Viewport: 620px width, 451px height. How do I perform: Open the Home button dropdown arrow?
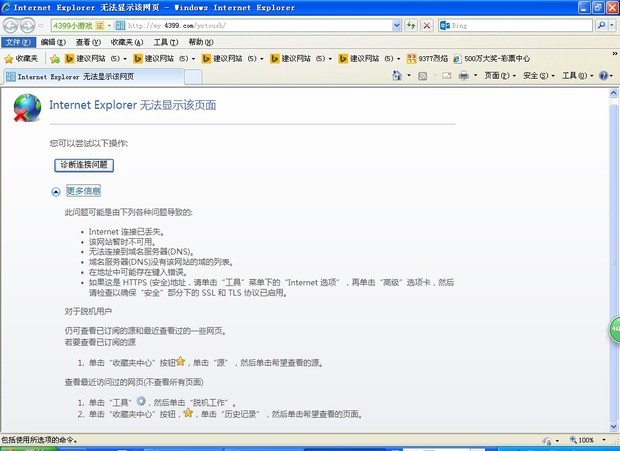pos(408,75)
